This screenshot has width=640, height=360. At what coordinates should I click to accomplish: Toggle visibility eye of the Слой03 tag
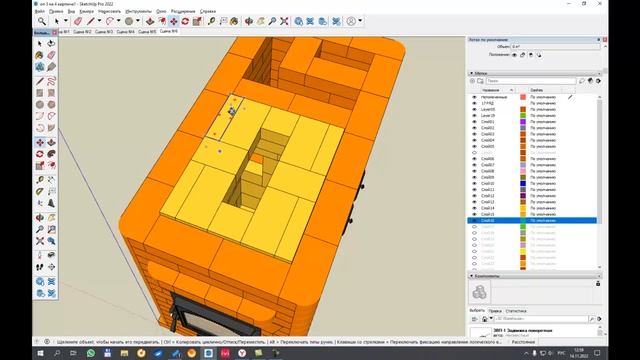(x=474, y=134)
